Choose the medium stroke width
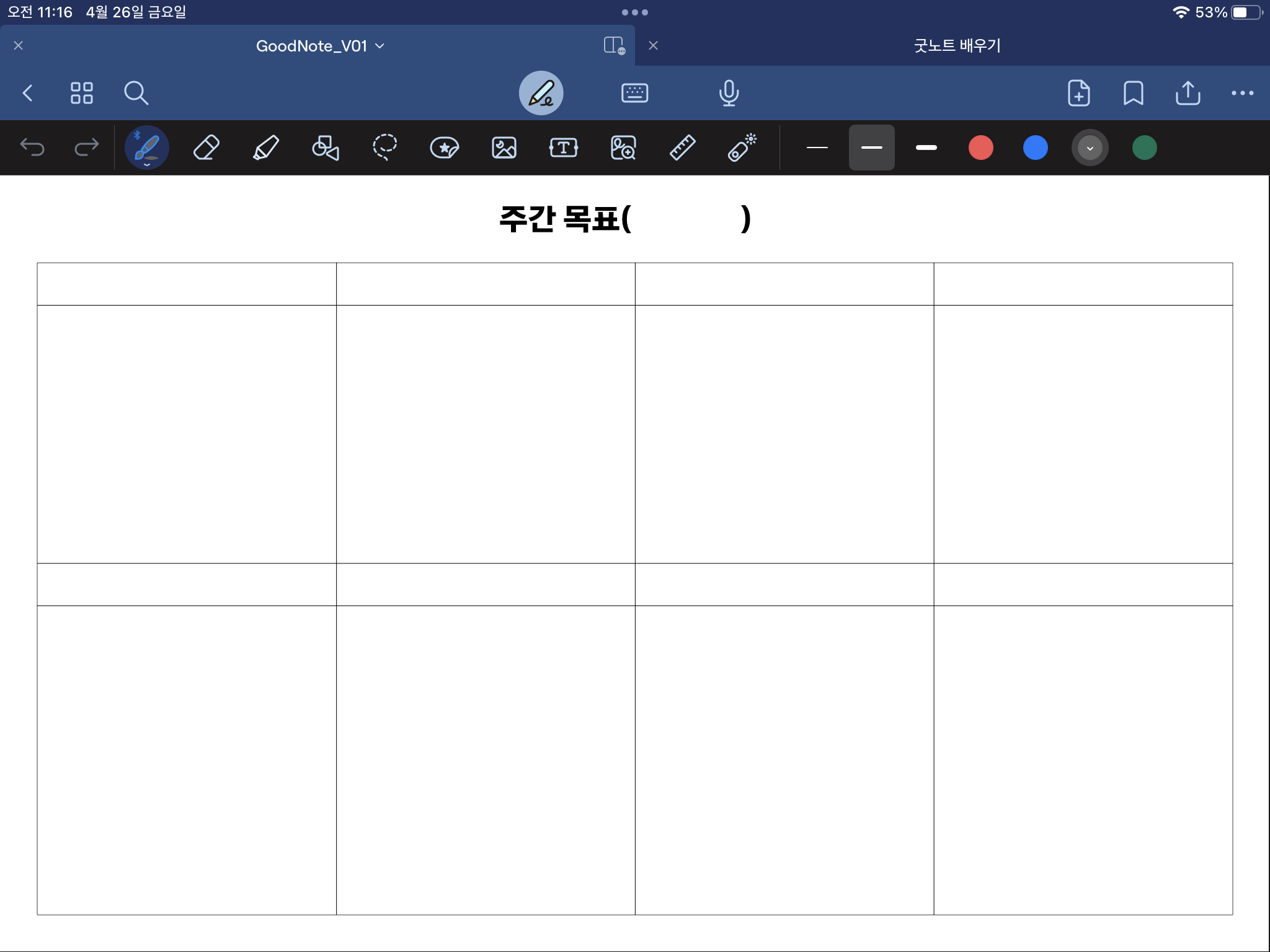This screenshot has height=952, width=1270. tap(872, 148)
